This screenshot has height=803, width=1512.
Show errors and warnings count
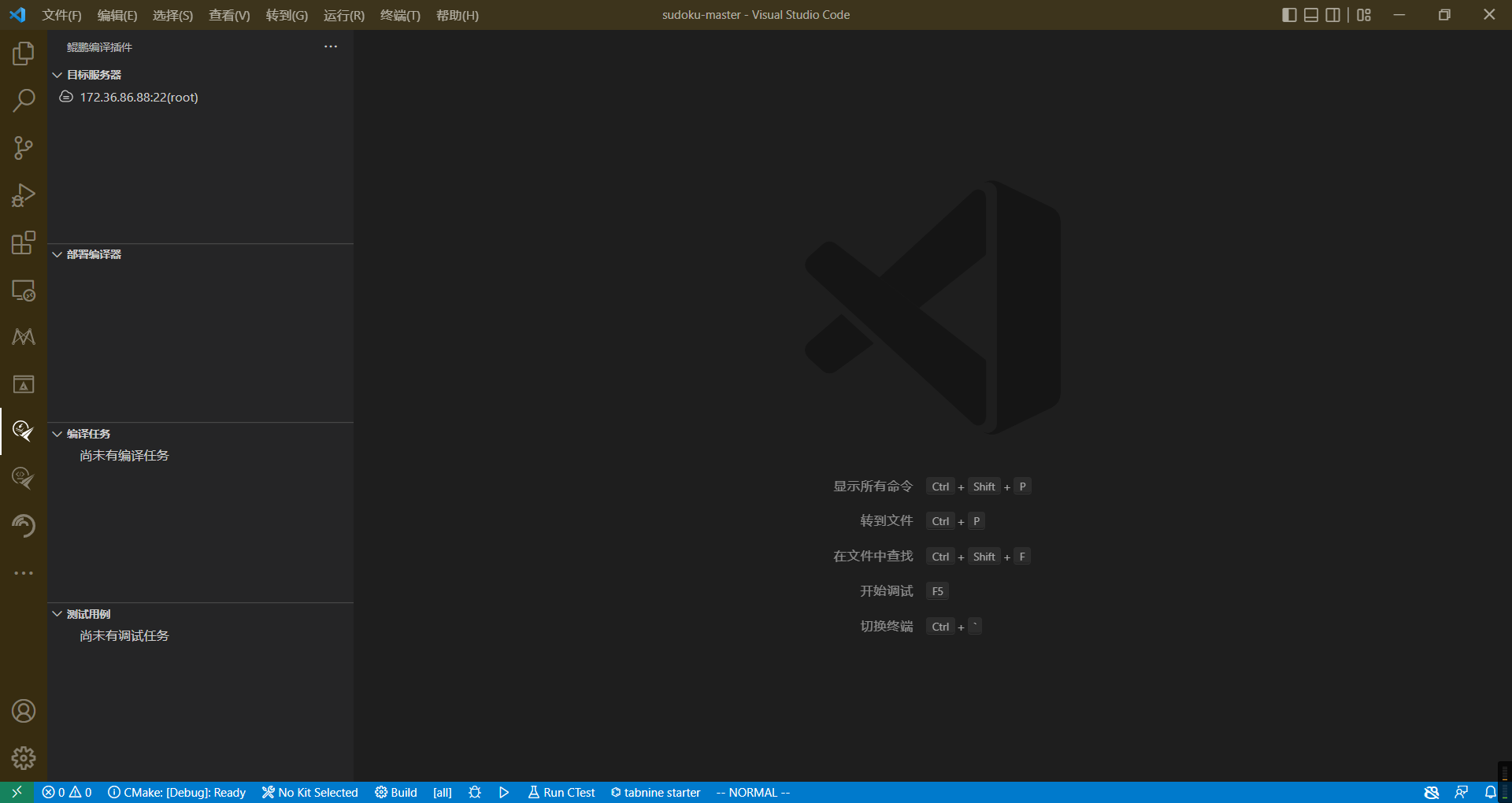click(67, 792)
